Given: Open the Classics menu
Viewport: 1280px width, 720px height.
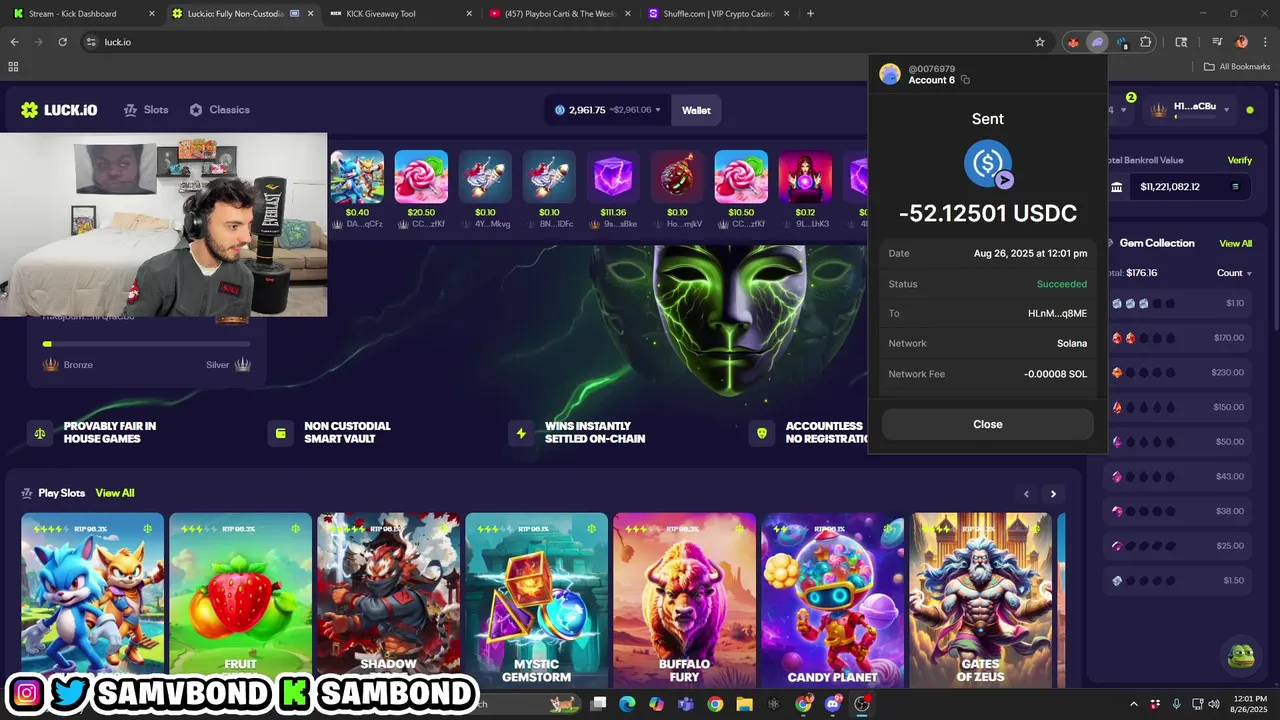Looking at the screenshot, I should [220, 110].
